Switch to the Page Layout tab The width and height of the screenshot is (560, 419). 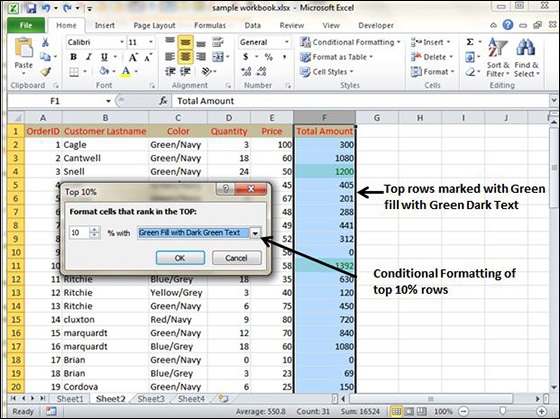(154, 25)
